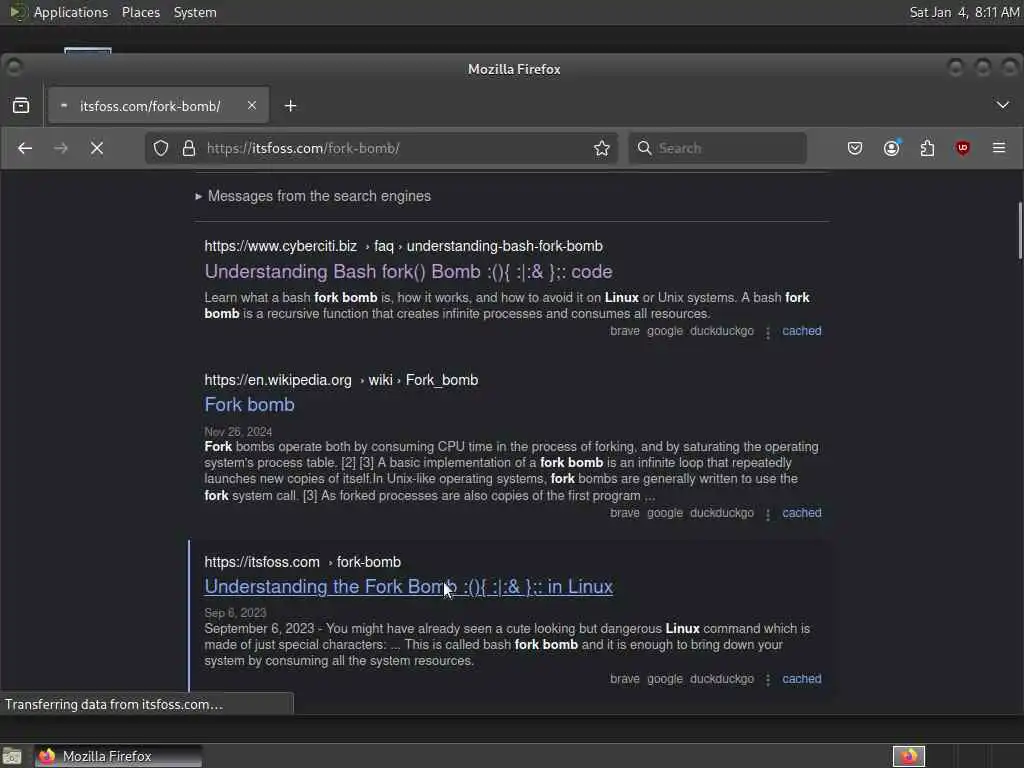The image size is (1024, 768).
Task: Bookmark this page with the star
Action: coord(601,148)
